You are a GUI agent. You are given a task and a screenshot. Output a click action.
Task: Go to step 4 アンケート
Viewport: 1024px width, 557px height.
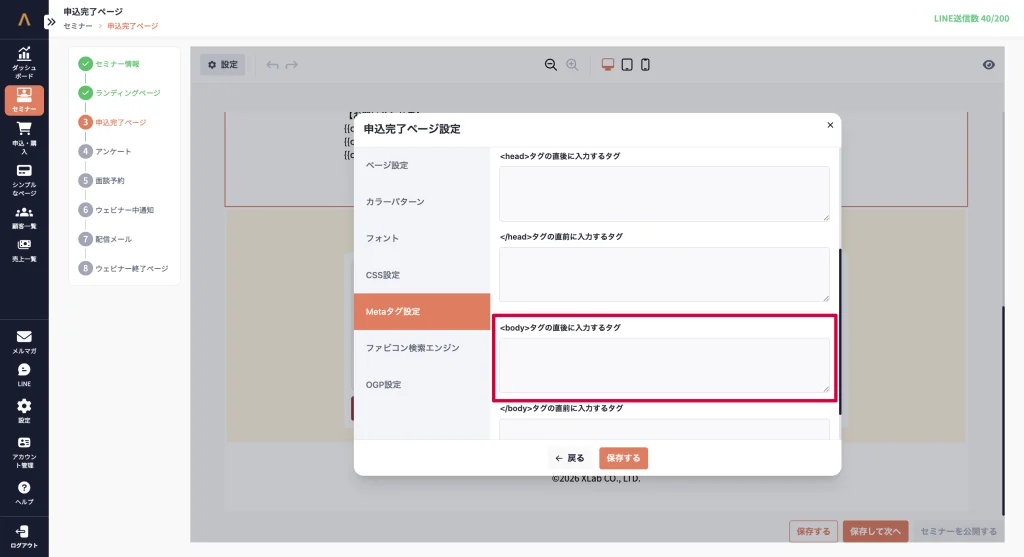112,152
